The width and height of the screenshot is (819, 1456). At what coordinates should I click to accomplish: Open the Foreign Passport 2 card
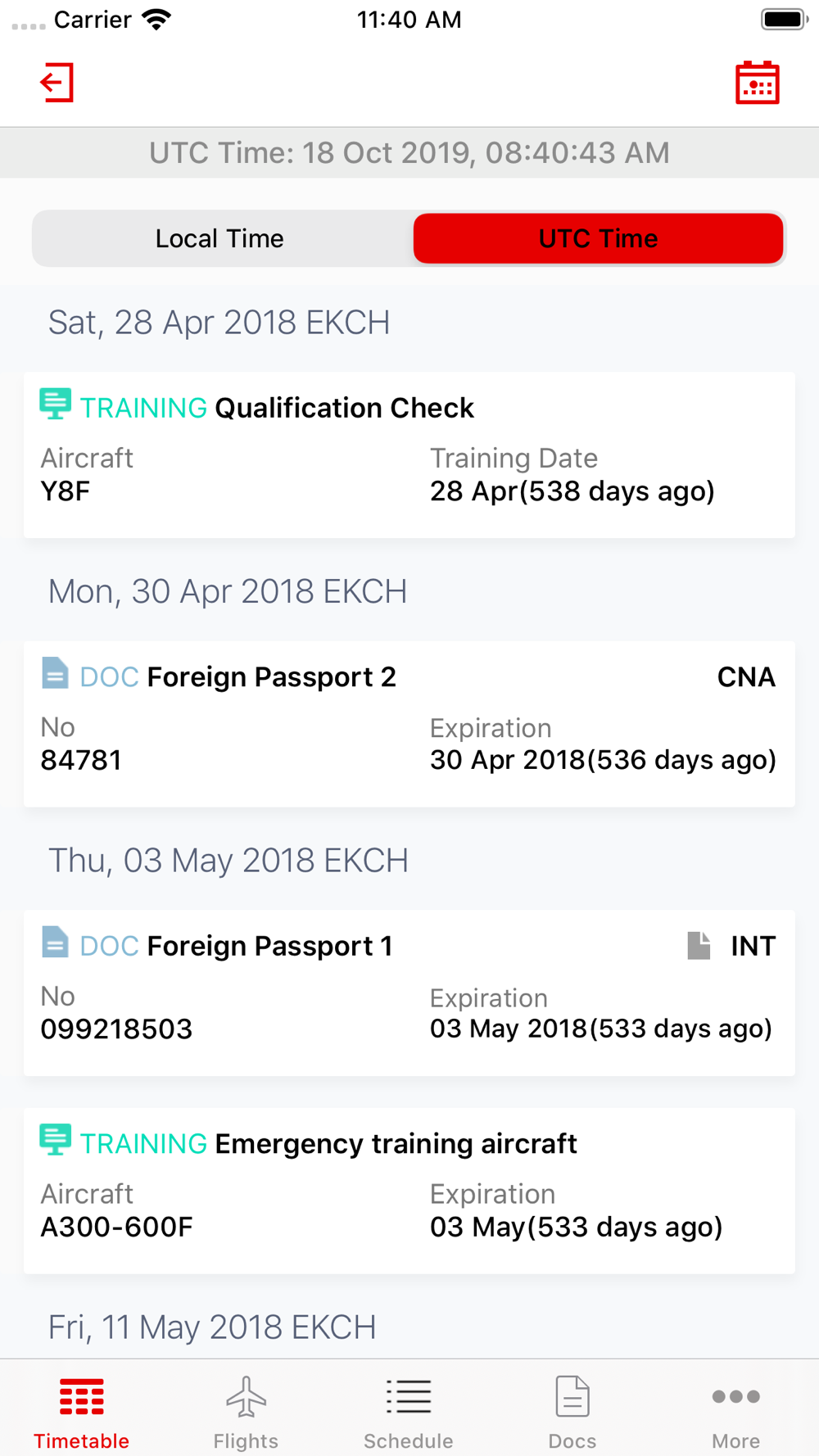pos(409,724)
